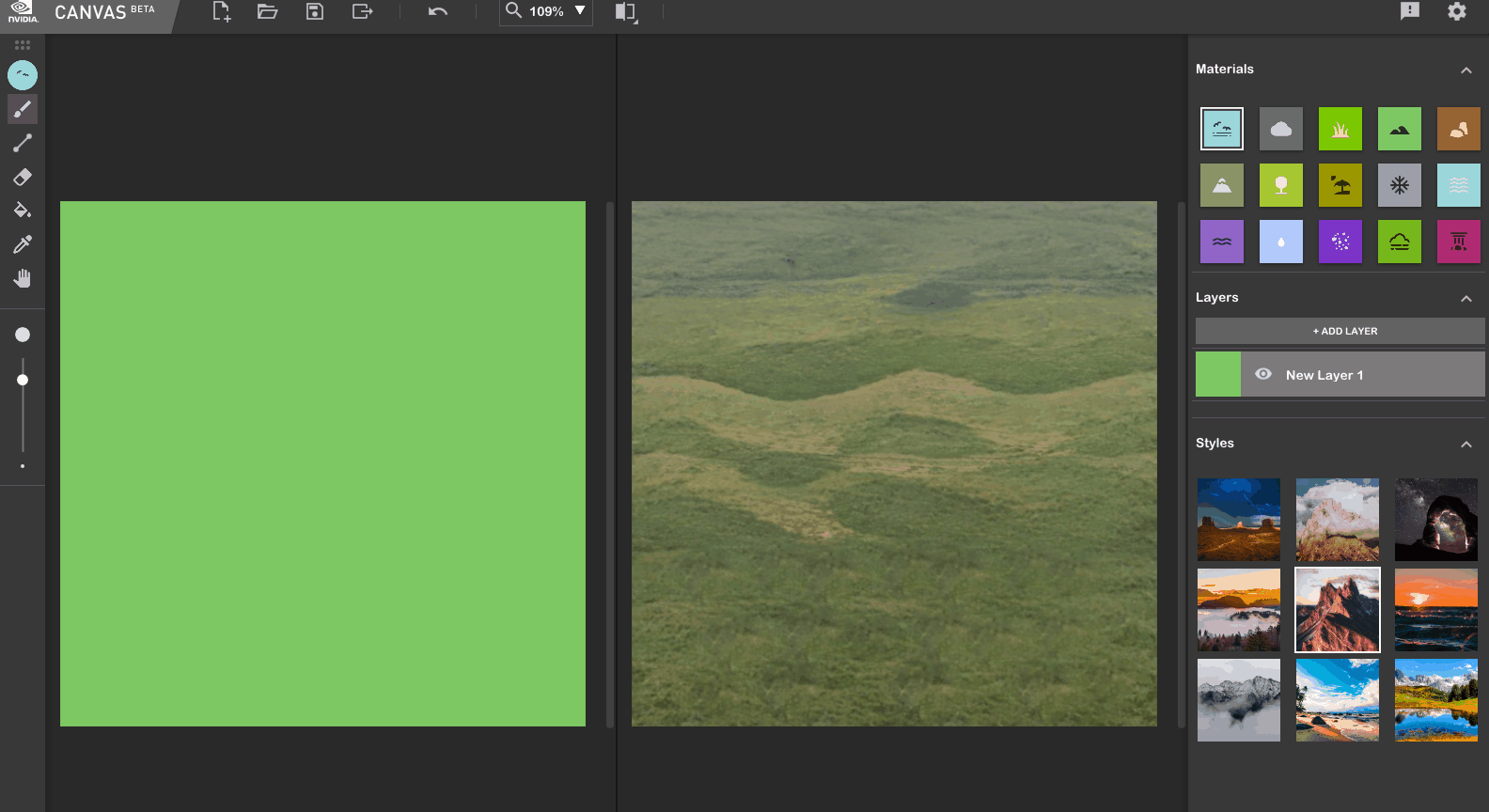1489x812 pixels.
Task: Select the Eyedropper tool
Action: coord(23,244)
